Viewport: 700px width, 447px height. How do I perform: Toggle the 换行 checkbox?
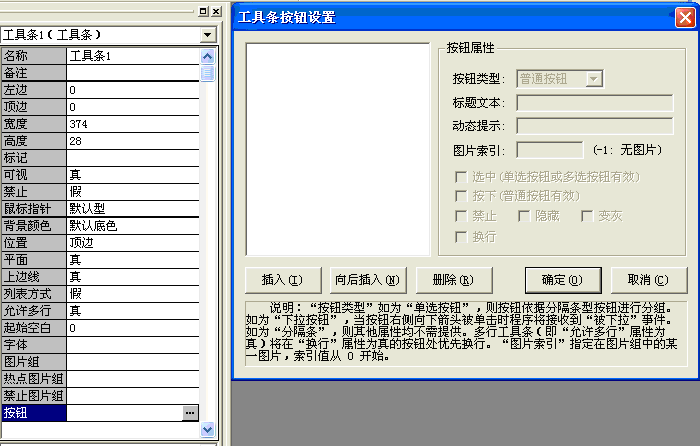[460, 236]
